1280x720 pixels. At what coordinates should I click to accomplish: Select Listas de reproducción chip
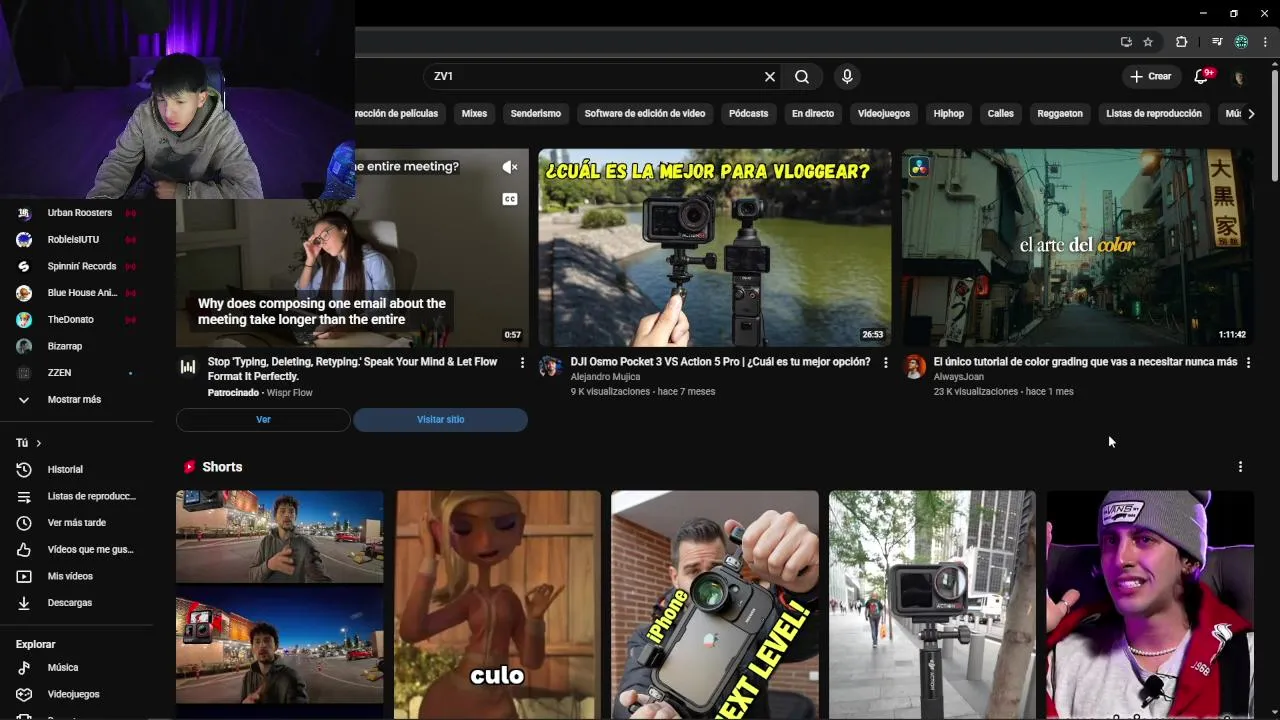1154,114
